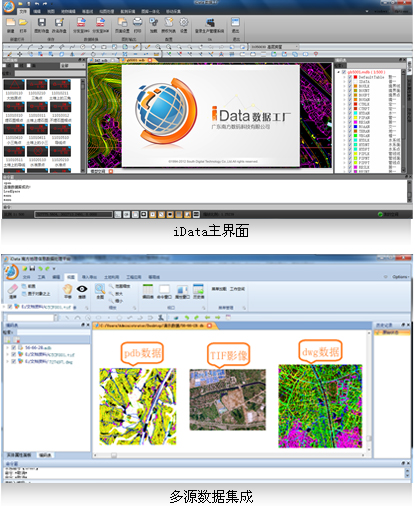Collapse the gb5001.mdb root layer node
Viewport: 415px width, 519px height.
tap(339, 72)
